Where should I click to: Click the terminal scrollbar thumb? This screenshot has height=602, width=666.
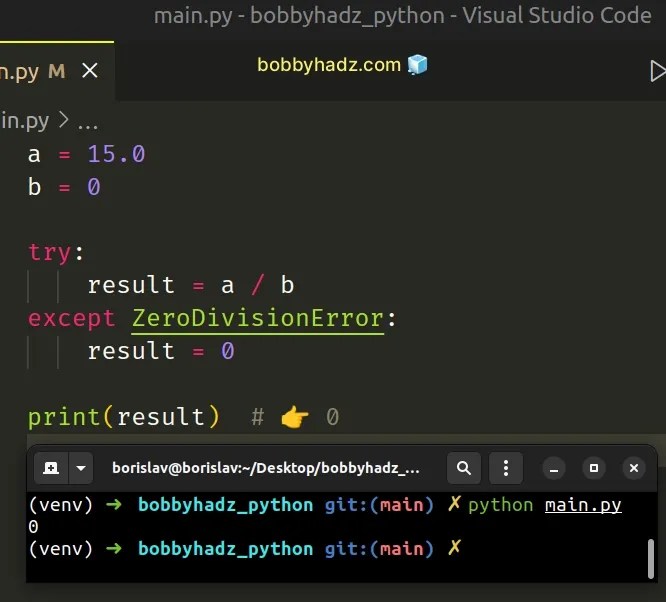[x=650, y=559]
